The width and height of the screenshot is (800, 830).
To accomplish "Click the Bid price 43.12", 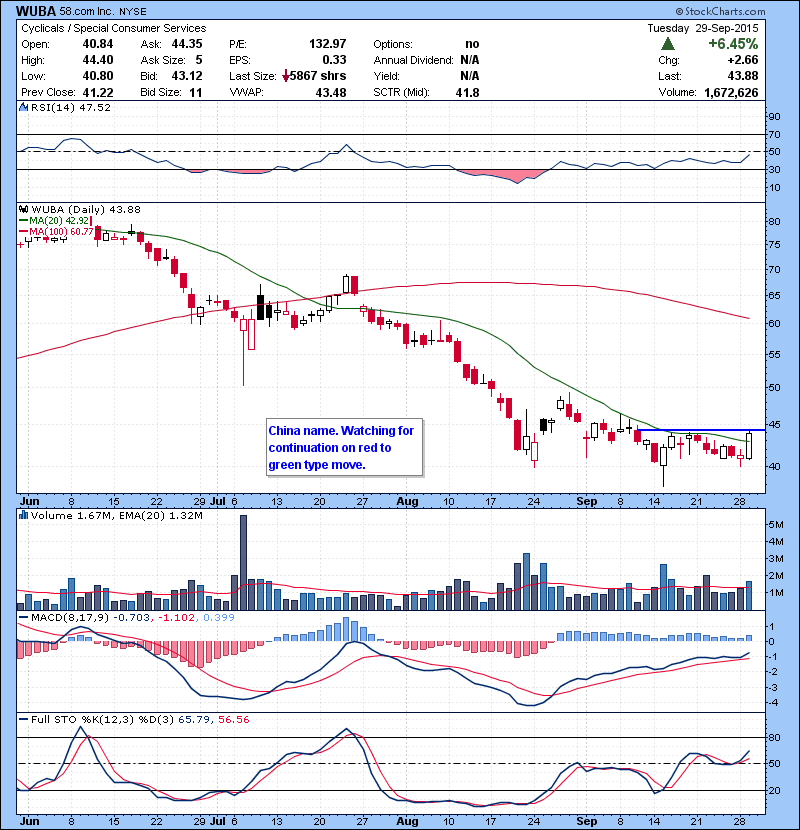I will click(187, 76).
